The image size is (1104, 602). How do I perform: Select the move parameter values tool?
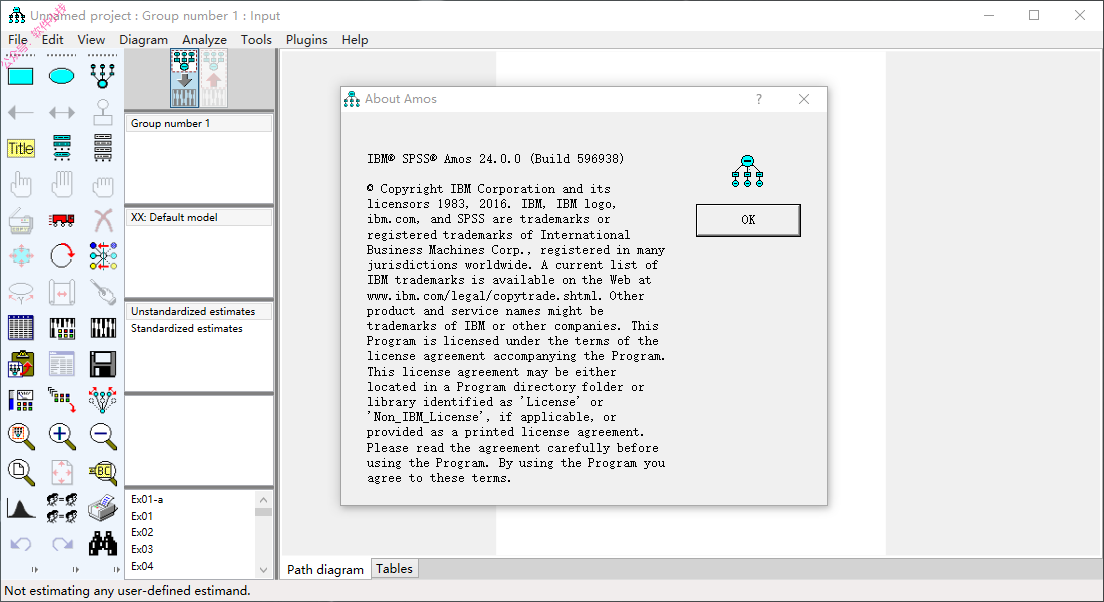pos(20,292)
